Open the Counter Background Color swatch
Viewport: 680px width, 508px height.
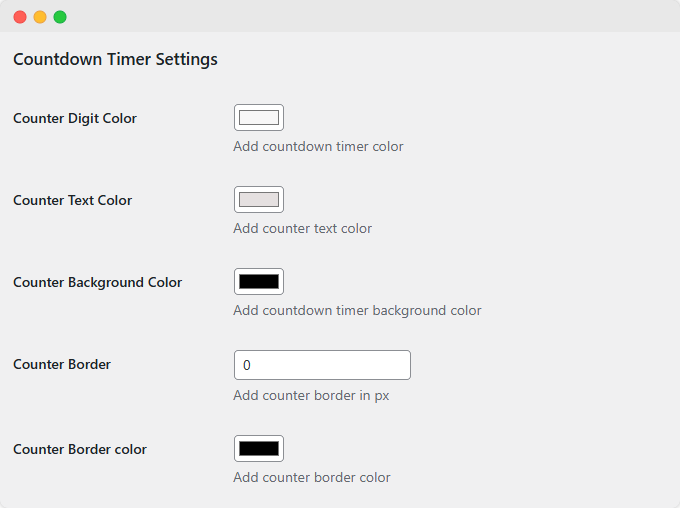[x=259, y=282]
